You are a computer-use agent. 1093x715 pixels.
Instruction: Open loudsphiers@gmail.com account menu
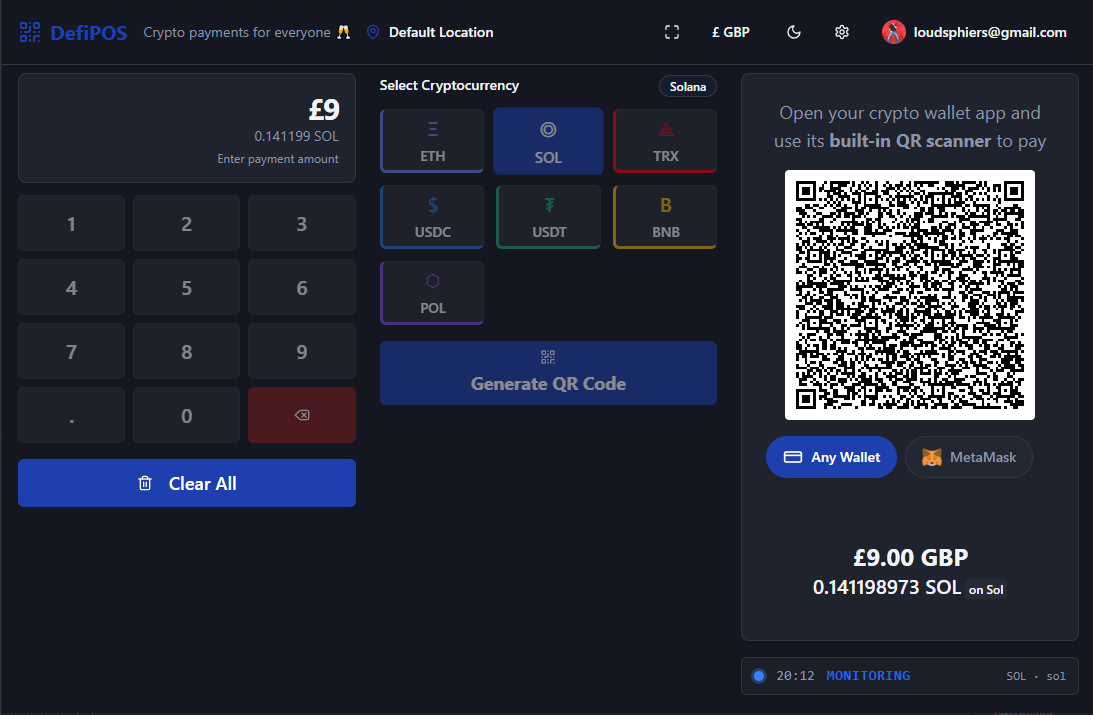point(974,32)
